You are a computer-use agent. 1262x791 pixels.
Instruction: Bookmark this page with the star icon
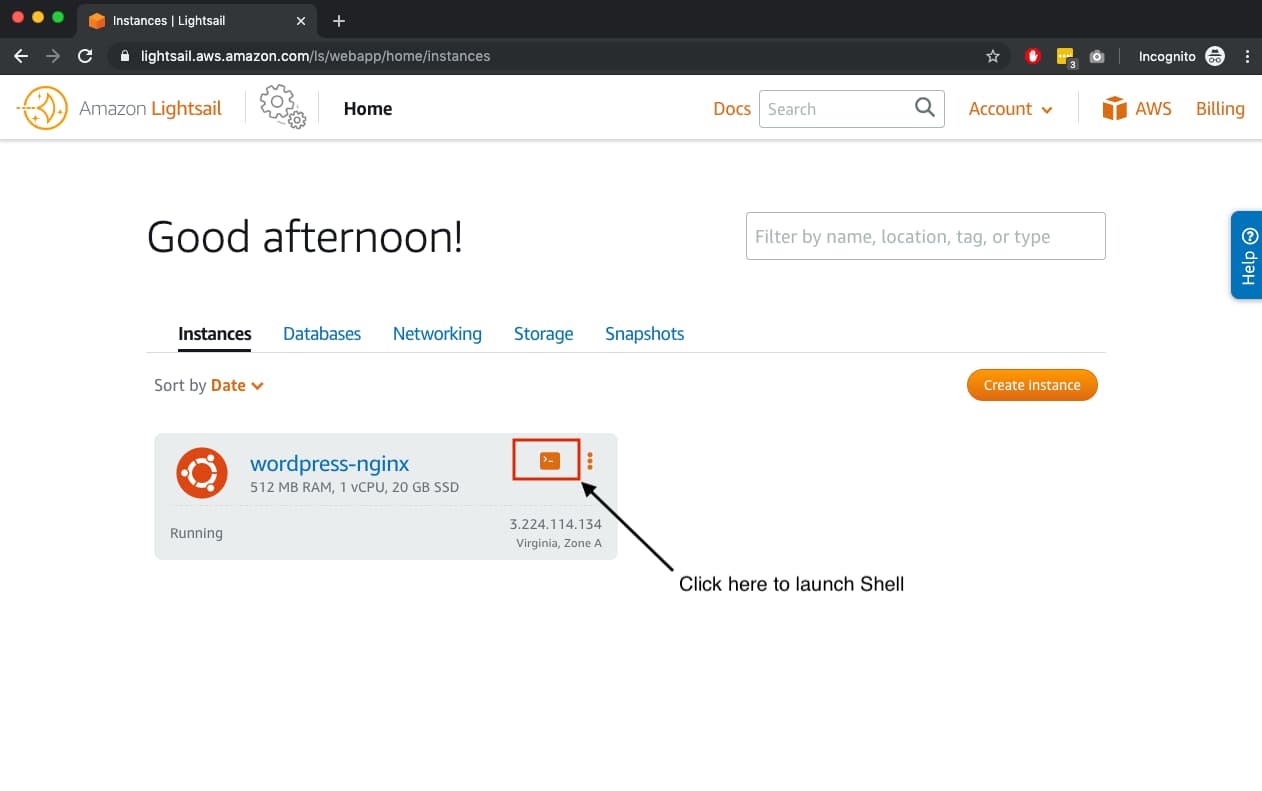(x=993, y=56)
